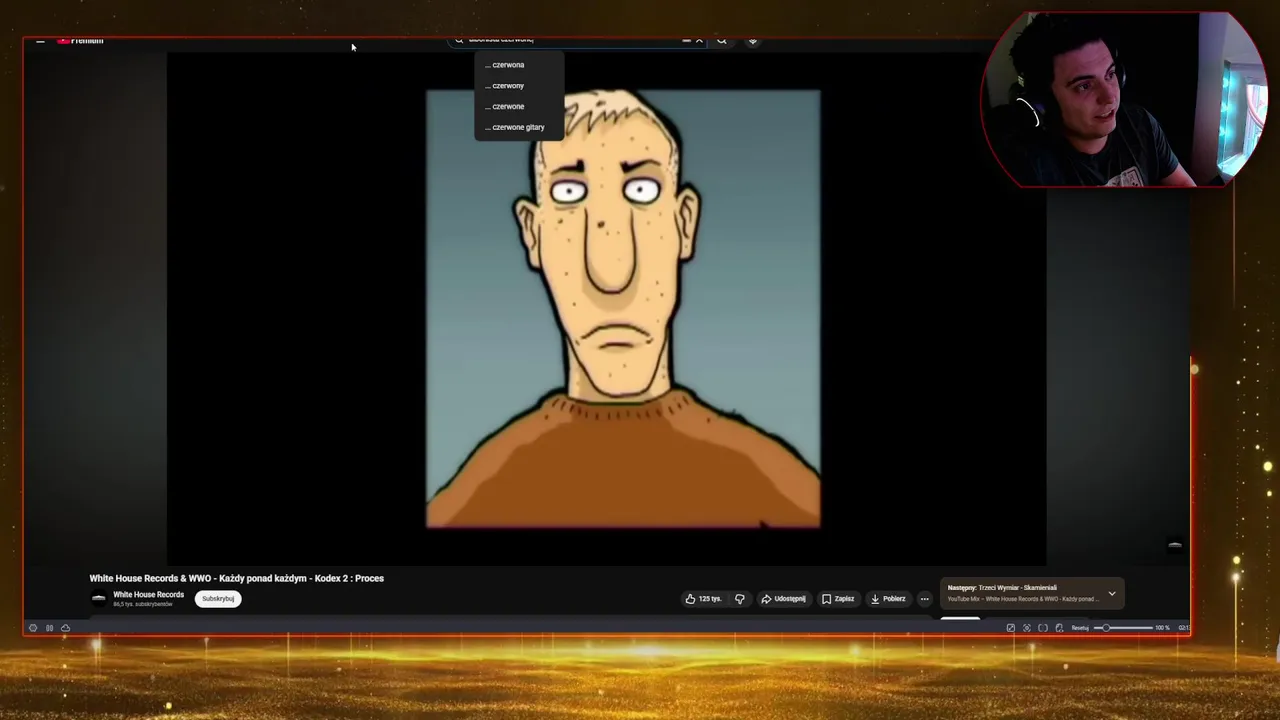
Task: Open the White House Records channel name link
Action: coord(148,595)
